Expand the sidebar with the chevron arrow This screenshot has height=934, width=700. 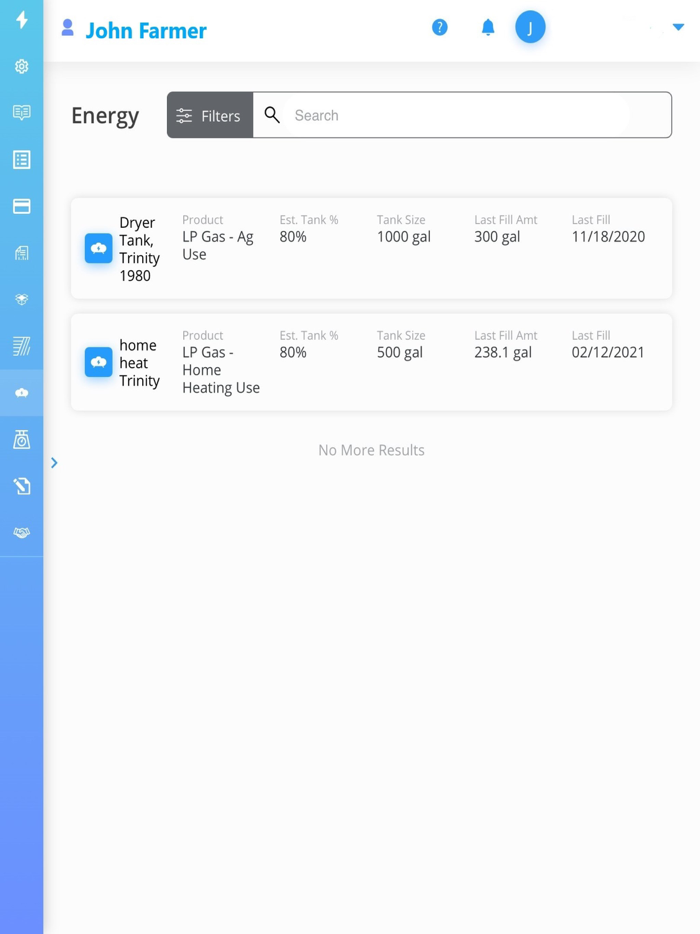pyautogui.click(x=54, y=463)
